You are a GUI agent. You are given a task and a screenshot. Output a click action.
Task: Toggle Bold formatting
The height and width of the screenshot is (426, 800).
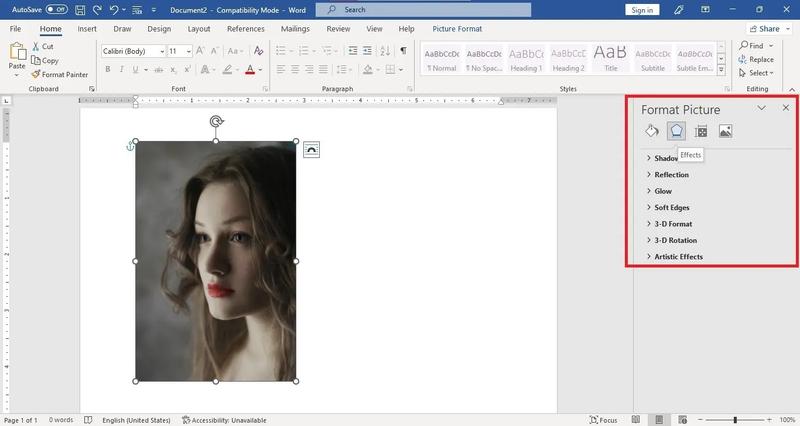(x=108, y=69)
